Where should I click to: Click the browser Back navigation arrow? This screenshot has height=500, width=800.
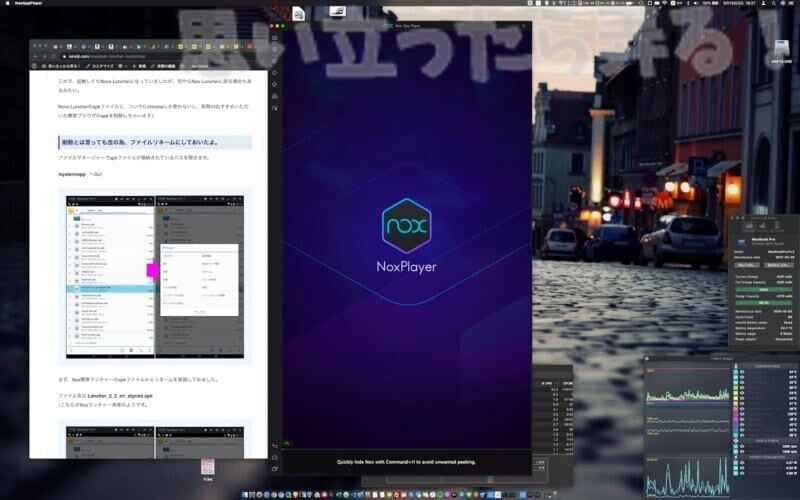pos(35,56)
